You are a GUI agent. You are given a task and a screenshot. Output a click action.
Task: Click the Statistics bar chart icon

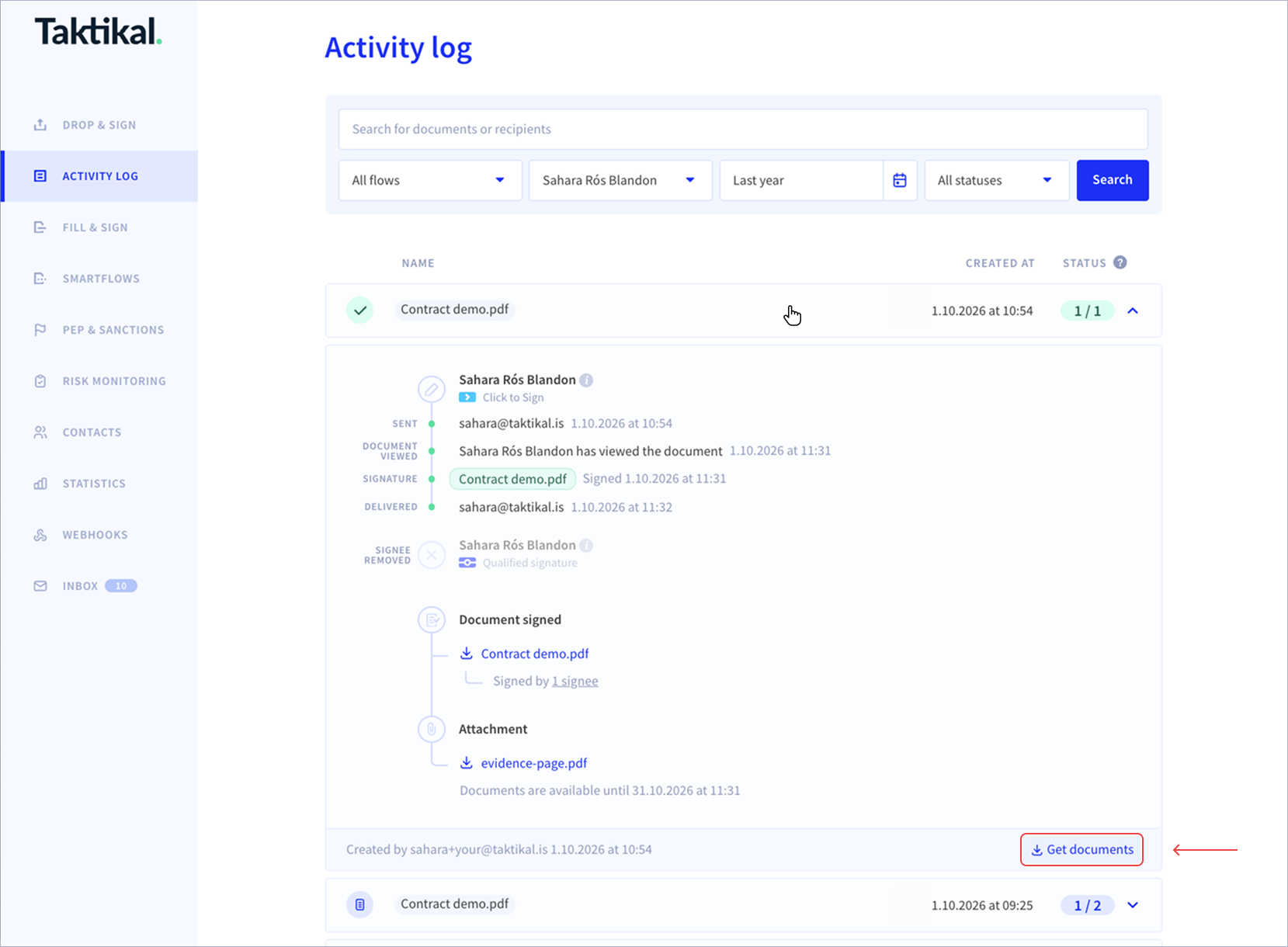tap(40, 484)
